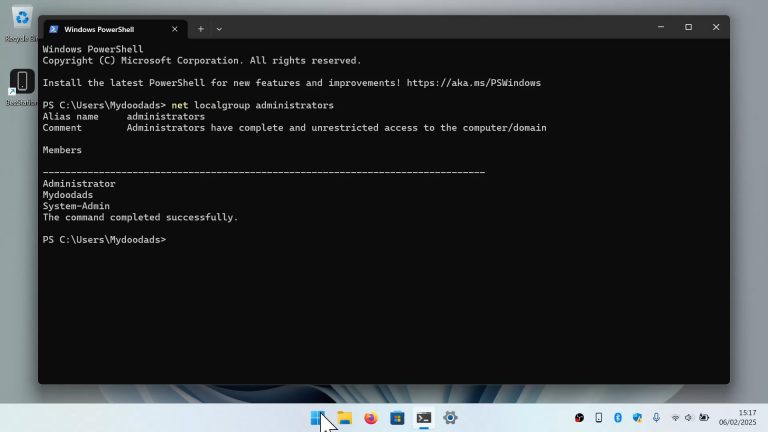The image size is (768, 432).
Task: Click the phone shortcut icon on the desktop
Action: [22, 84]
